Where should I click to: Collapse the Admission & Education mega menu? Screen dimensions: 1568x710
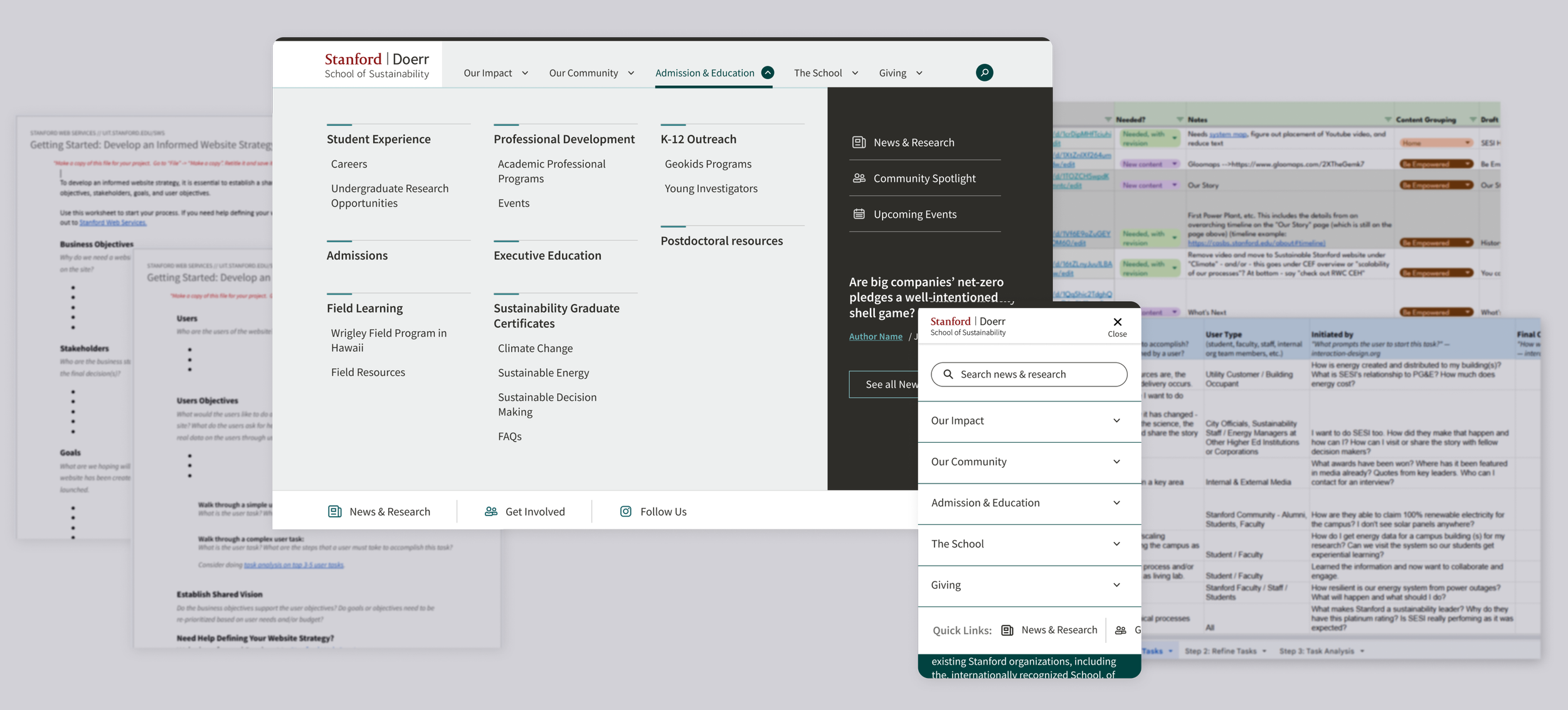click(767, 73)
